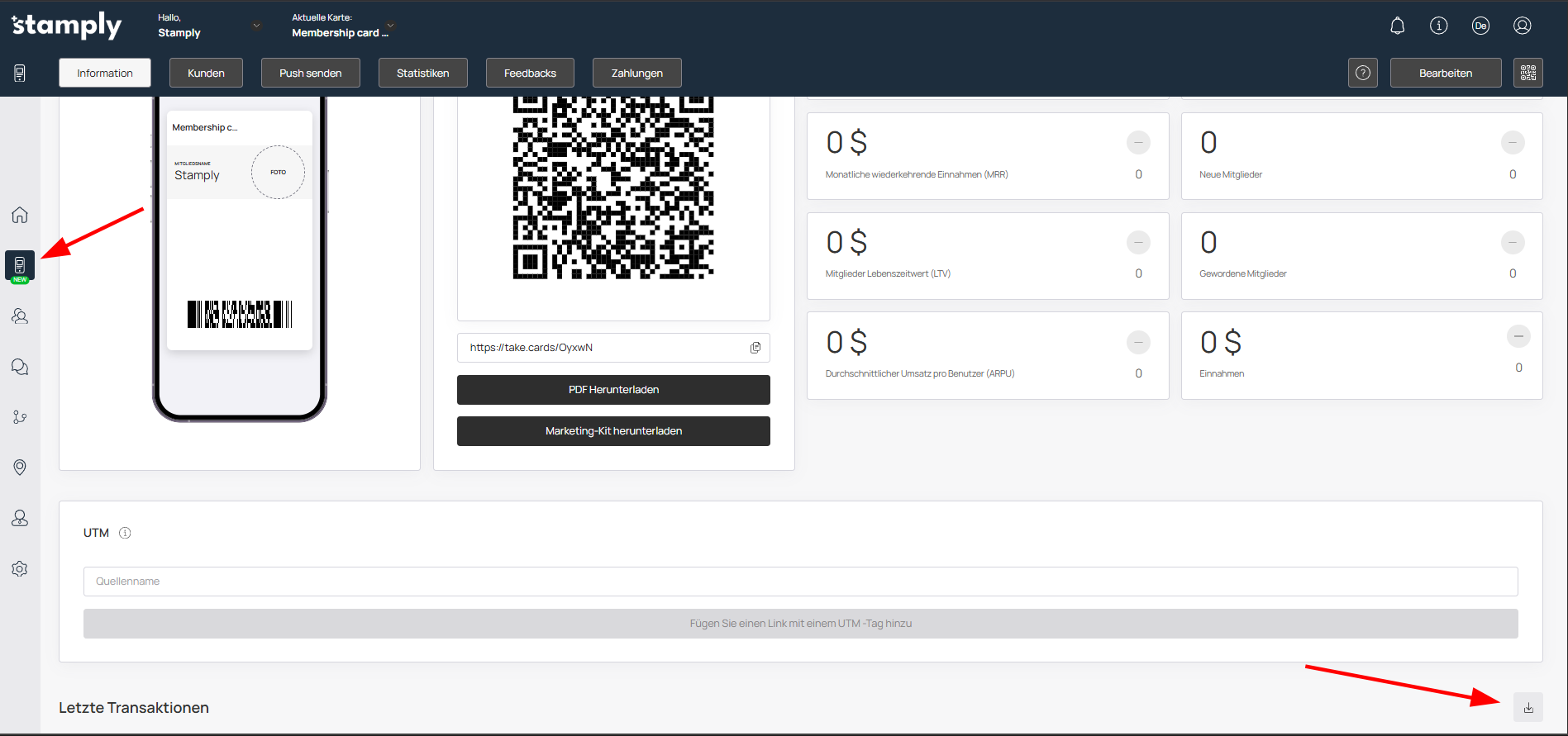Focus the Quellenname input field
Image resolution: width=1568 pixels, height=736 pixels.
click(800, 582)
